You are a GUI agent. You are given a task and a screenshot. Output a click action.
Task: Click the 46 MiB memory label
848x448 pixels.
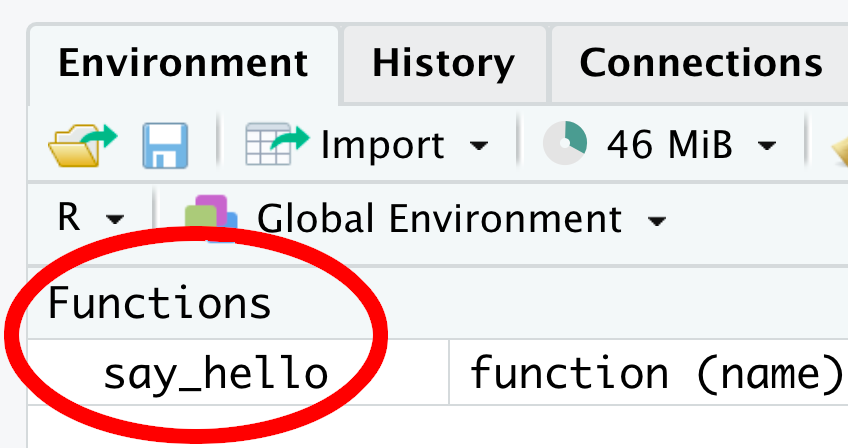[x=670, y=145]
